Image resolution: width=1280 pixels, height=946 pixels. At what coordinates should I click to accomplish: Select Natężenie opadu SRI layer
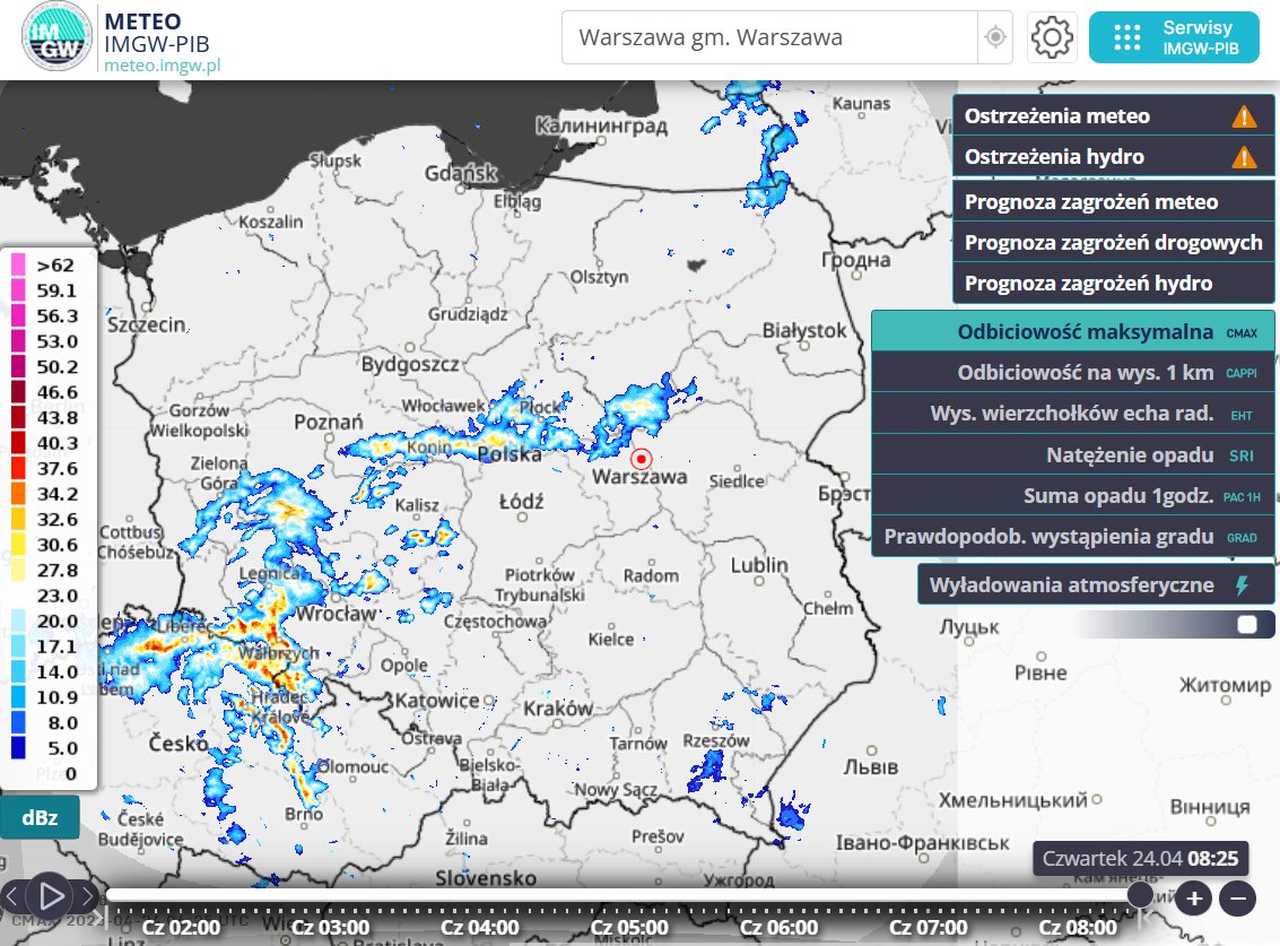click(1074, 454)
